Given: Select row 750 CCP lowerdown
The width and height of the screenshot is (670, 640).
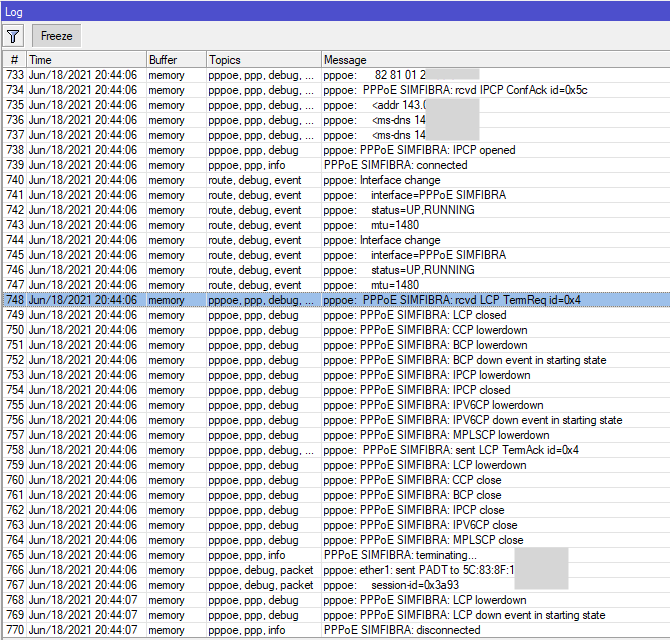Looking at the screenshot, I should [336, 330].
